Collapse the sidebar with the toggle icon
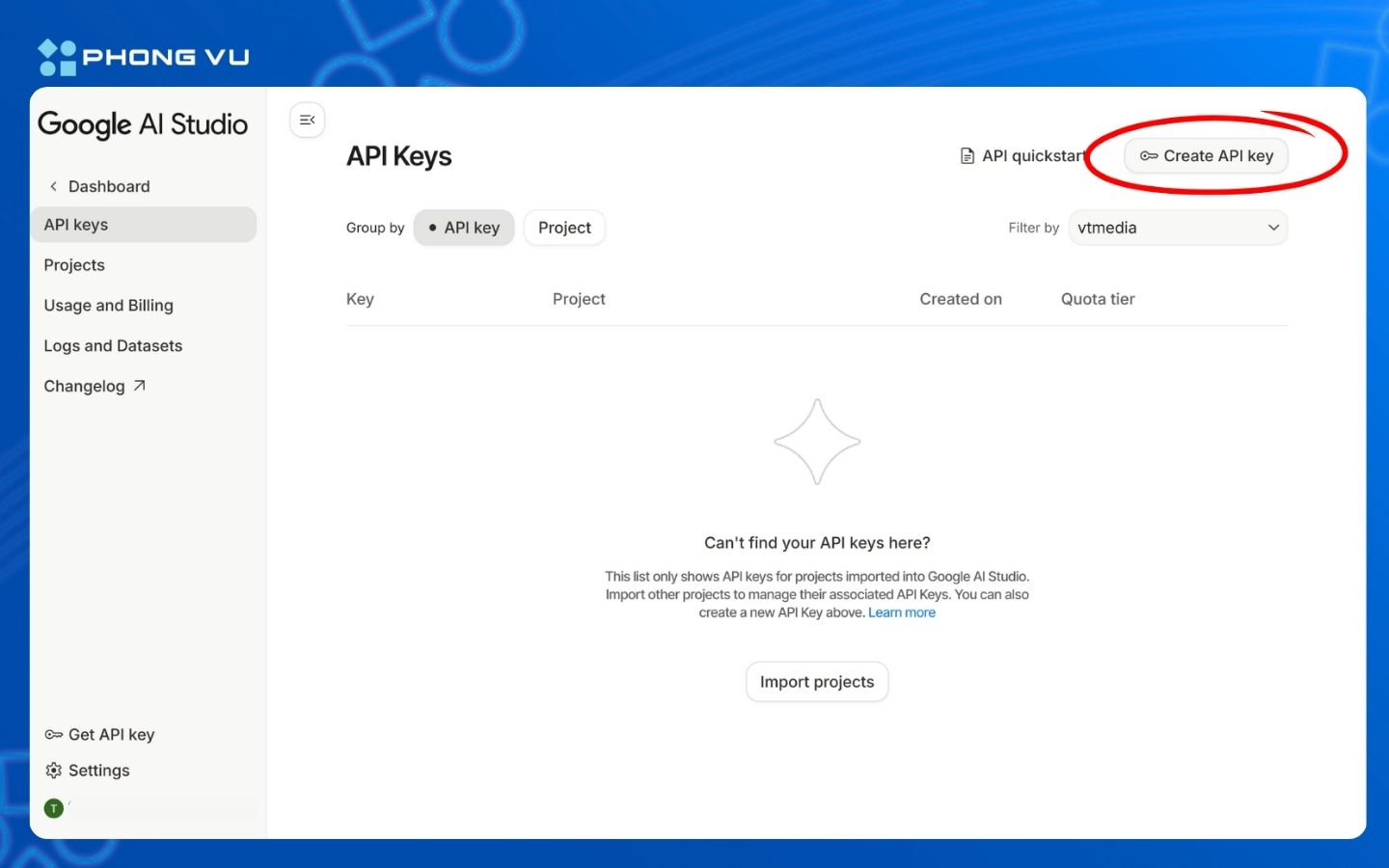Screen dimensions: 1389x868 pyautogui.click(x=308, y=120)
